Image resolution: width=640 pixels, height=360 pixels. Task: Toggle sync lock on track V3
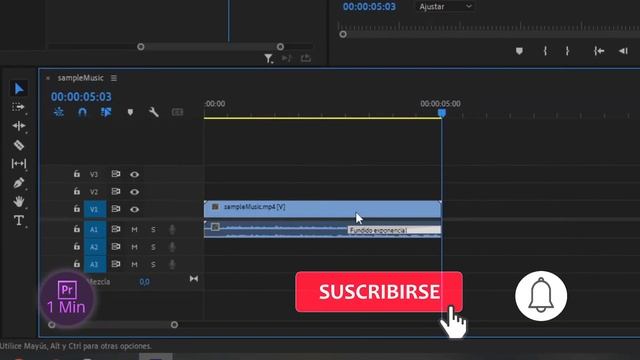point(116,174)
